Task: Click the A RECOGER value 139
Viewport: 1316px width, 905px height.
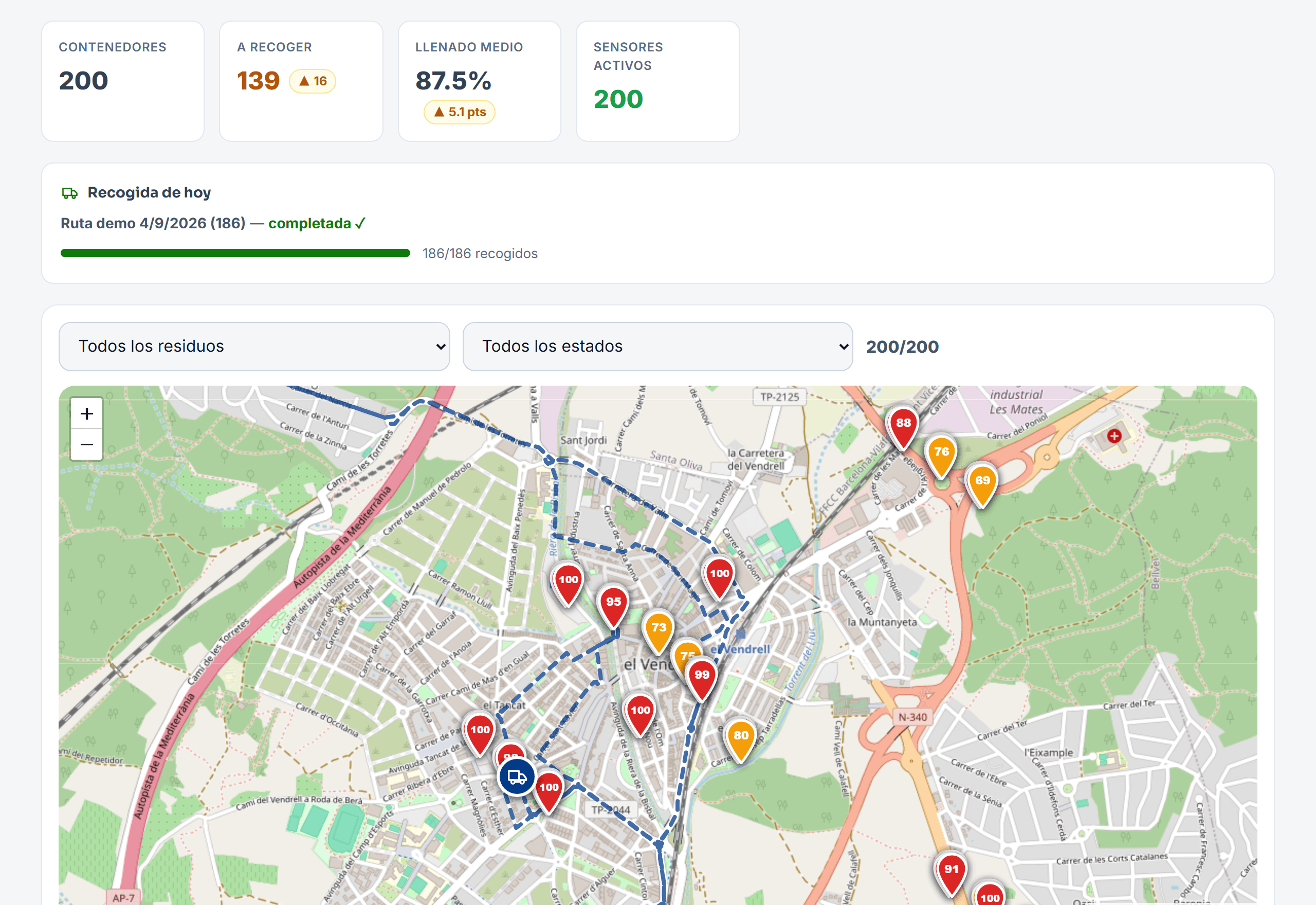Action: (259, 81)
